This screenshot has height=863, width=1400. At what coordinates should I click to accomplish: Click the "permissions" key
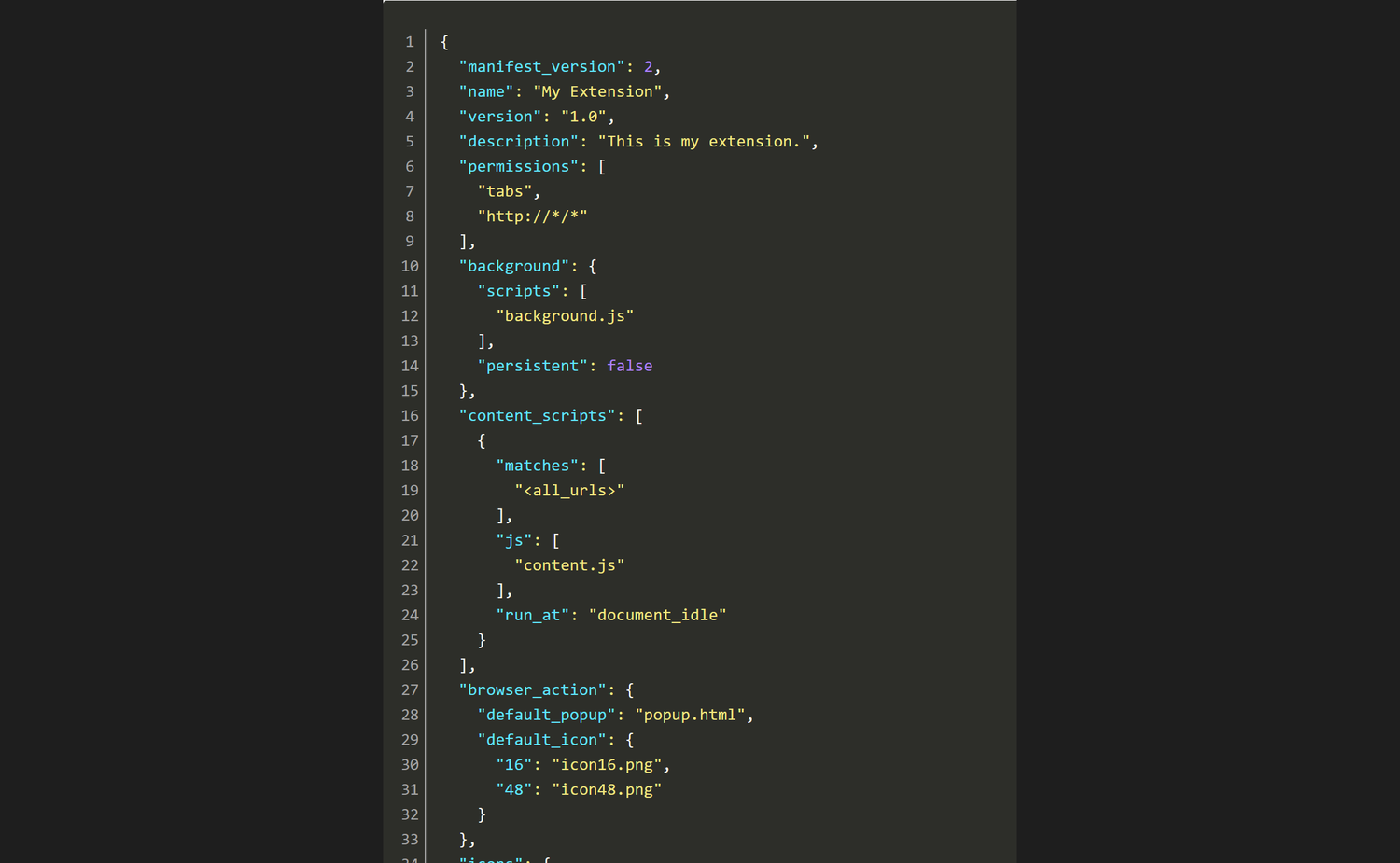coord(518,166)
